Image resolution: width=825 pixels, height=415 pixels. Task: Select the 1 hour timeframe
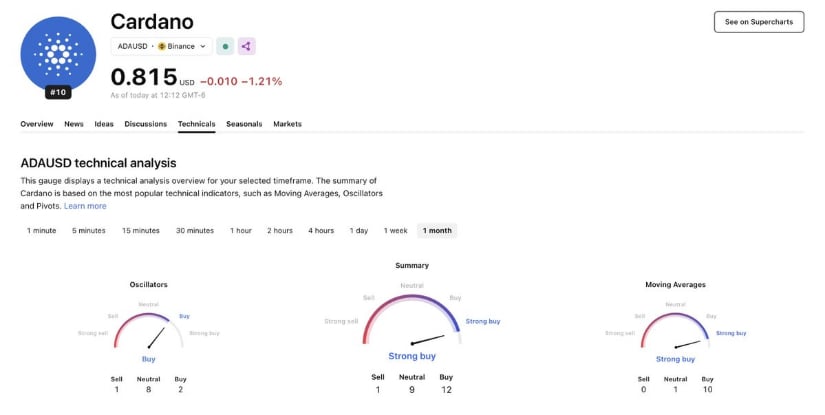pyautogui.click(x=241, y=230)
